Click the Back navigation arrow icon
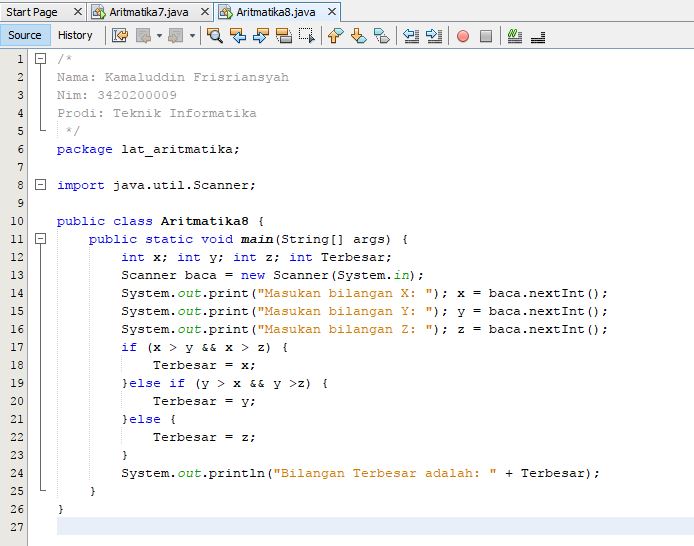694x546 pixels. tap(143, 35)
